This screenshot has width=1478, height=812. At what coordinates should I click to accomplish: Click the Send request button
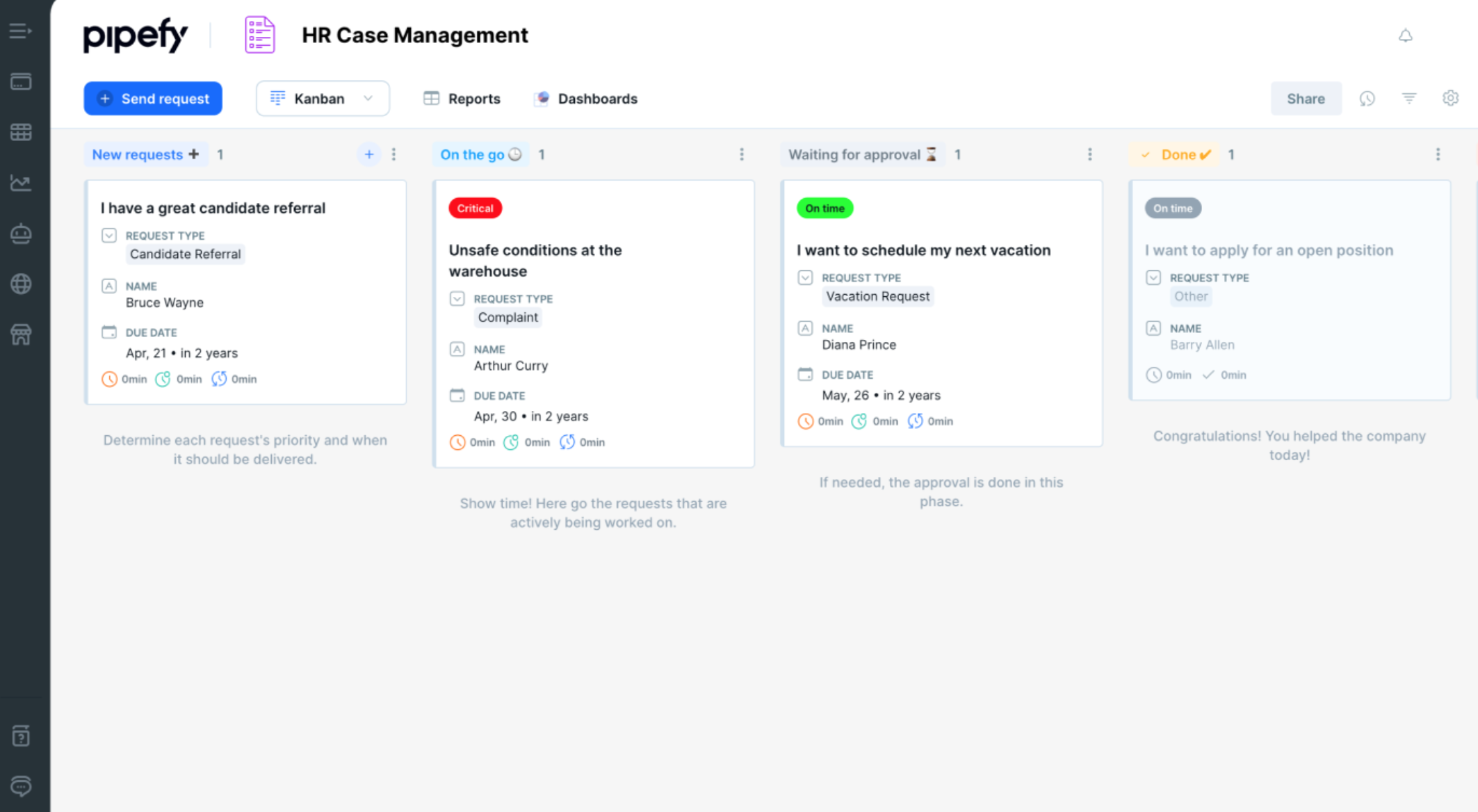pyautogui.click(x=153, y=99)
